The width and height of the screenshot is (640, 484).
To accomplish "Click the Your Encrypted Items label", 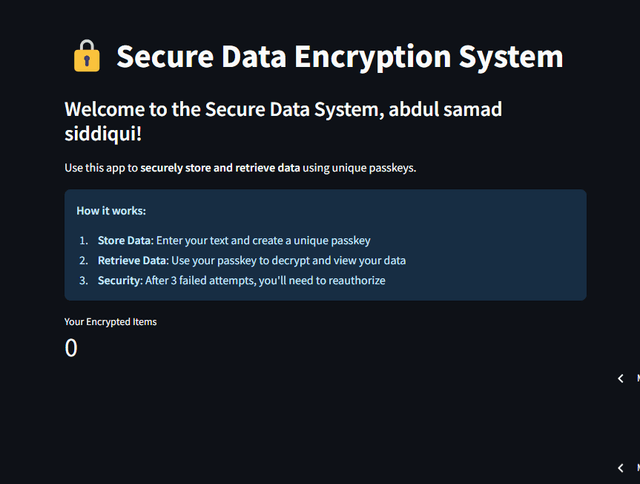I will pyautogui.click(x=111, y=322).
